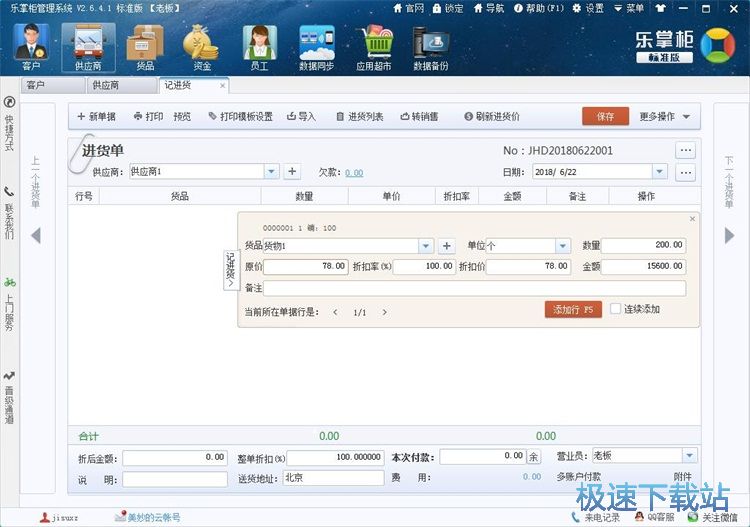The height and width of the screenshot is (527, 750).
Task: Click ellipsis button beside date field
Action: coord(685,172)
